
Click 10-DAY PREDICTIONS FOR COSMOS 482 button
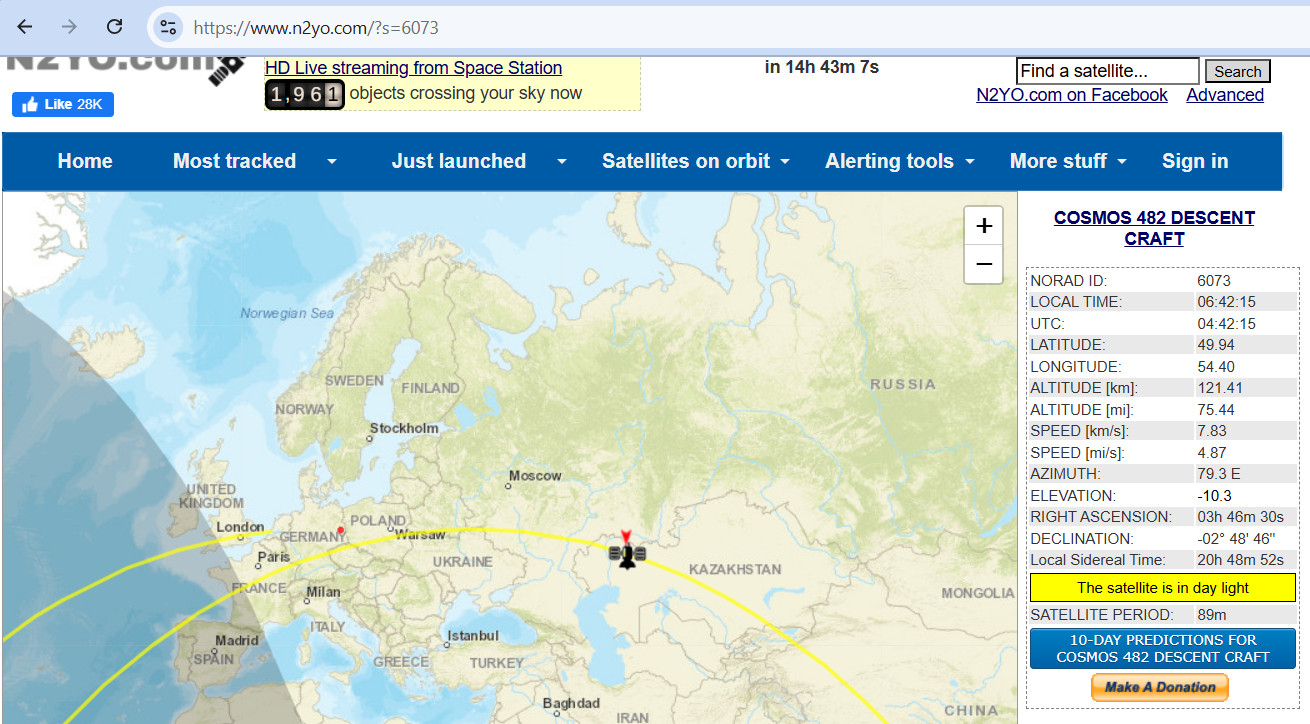click(x=1162, y=648)
